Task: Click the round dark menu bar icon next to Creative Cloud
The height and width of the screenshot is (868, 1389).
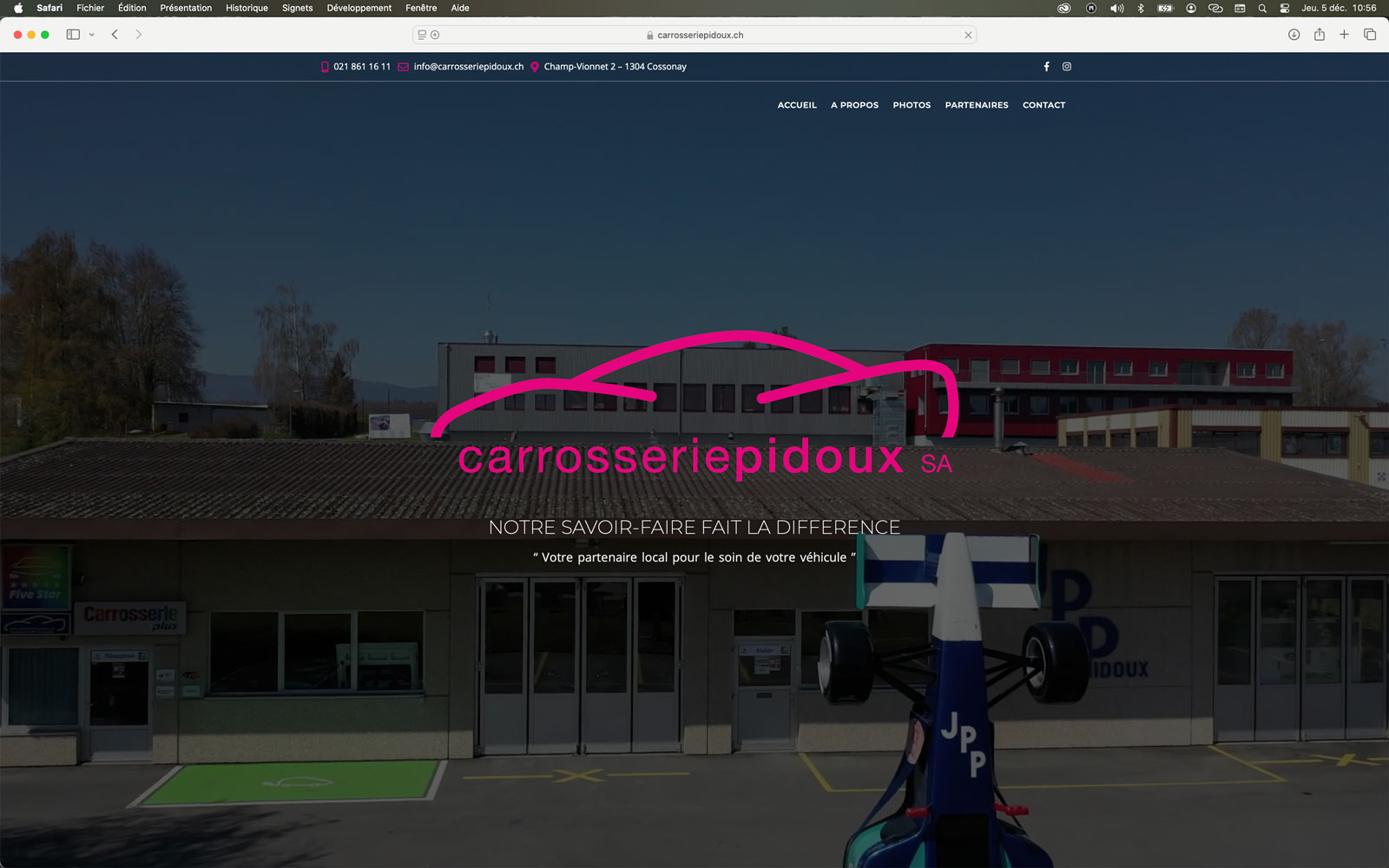Action: [1091, 8]
